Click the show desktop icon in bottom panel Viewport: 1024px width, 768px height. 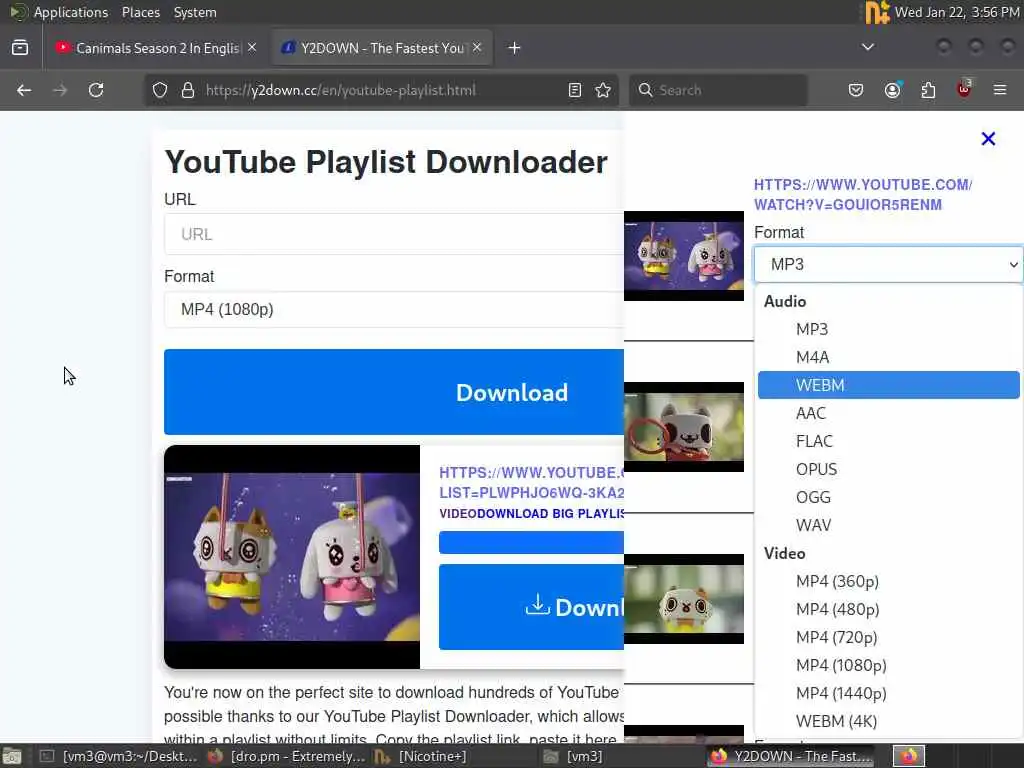pyautogui.click(x=12, y=756)
